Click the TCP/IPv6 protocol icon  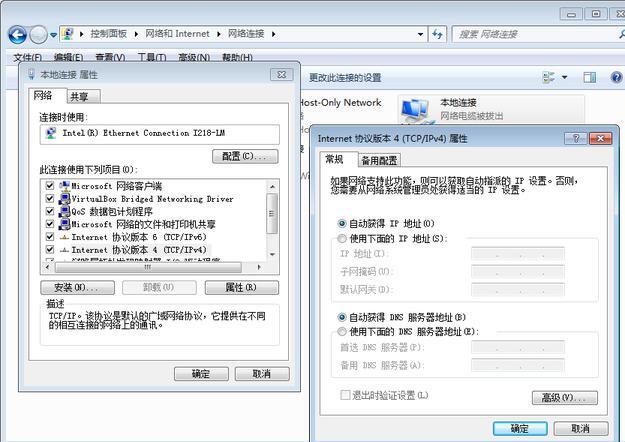(64, 237)
